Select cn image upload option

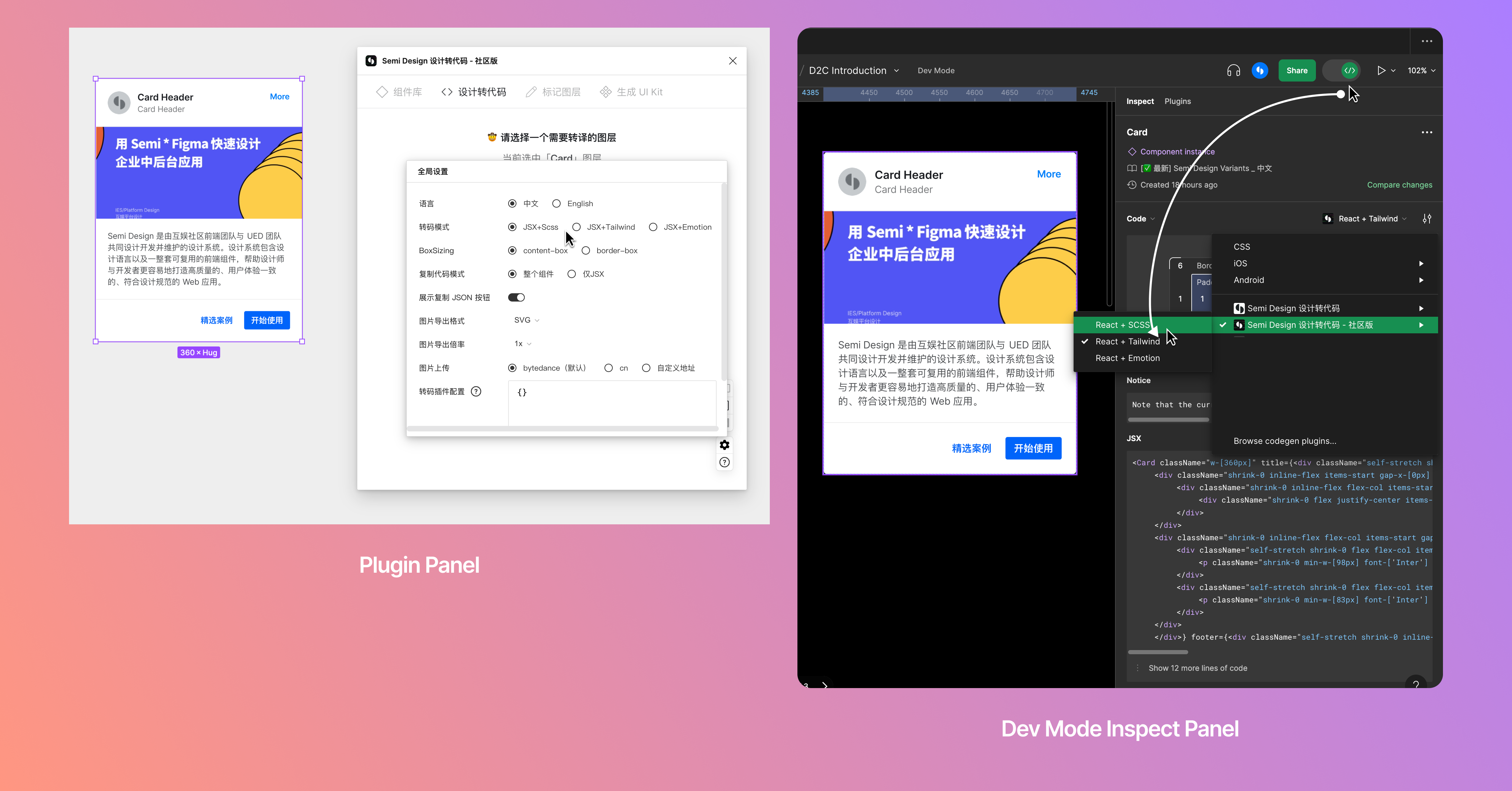[x=608, y=368]
